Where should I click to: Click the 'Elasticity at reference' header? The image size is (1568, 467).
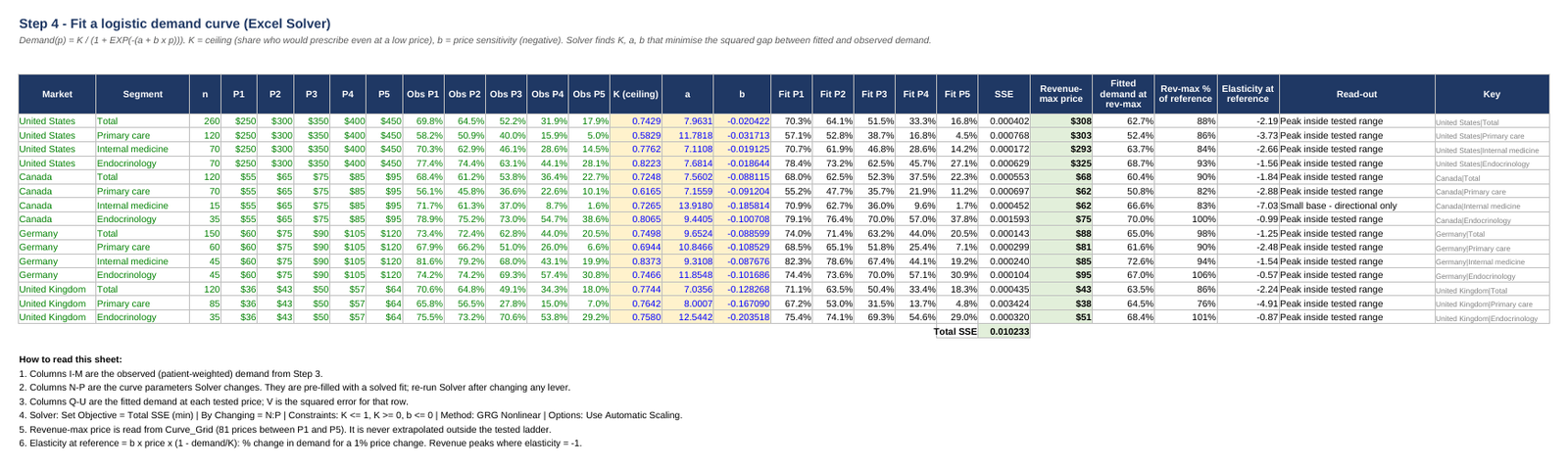[1248, 94]
